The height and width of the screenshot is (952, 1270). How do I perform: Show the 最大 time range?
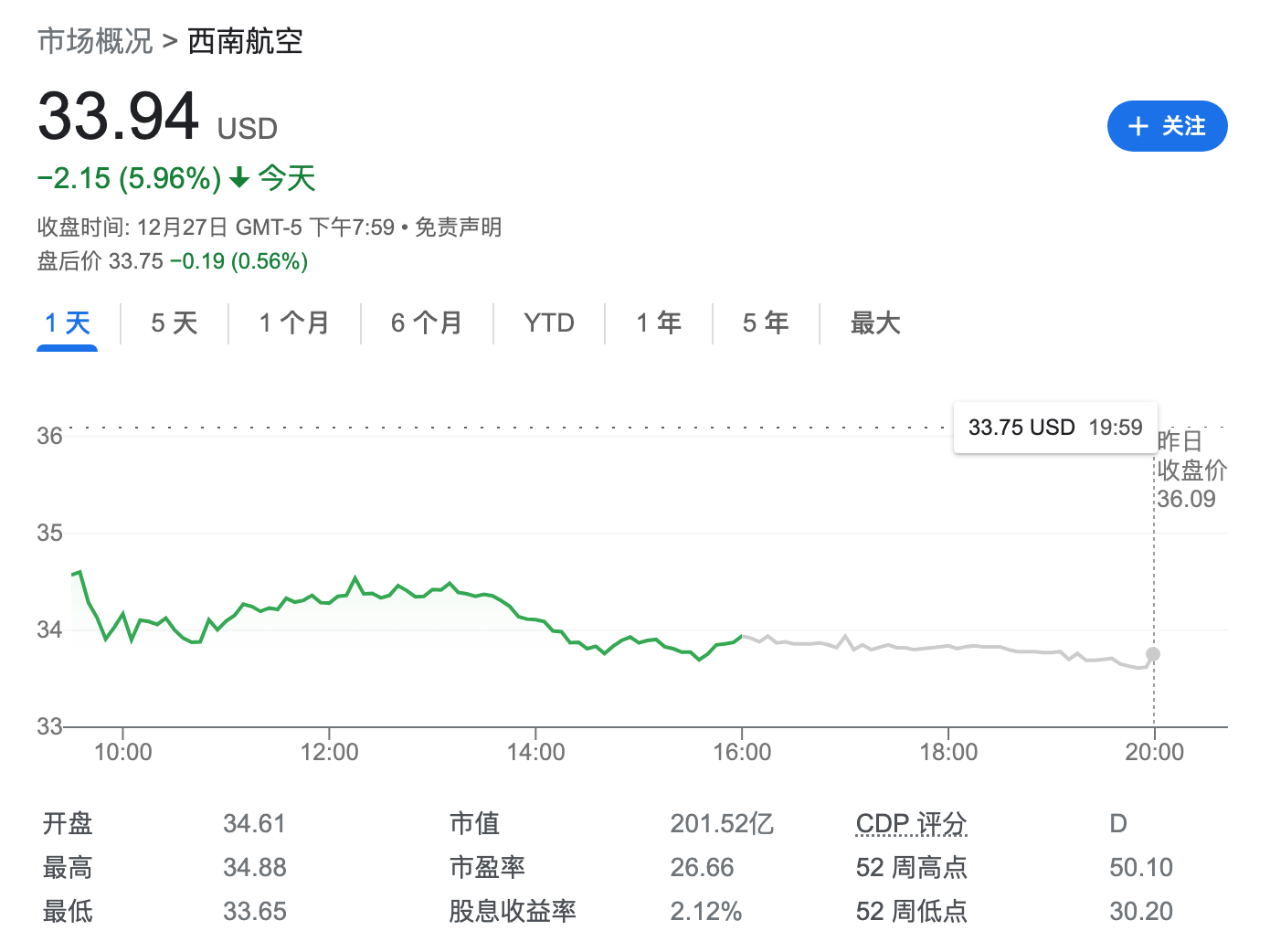pos(874,323)
